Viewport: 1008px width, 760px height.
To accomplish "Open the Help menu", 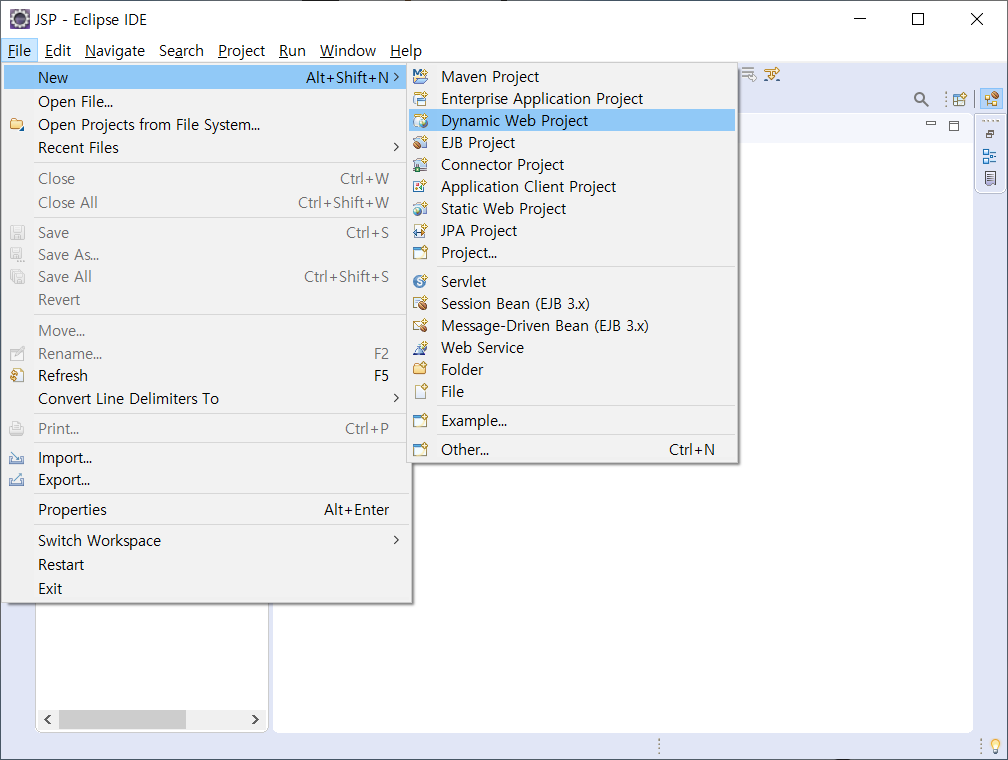I will click(406, 51).
